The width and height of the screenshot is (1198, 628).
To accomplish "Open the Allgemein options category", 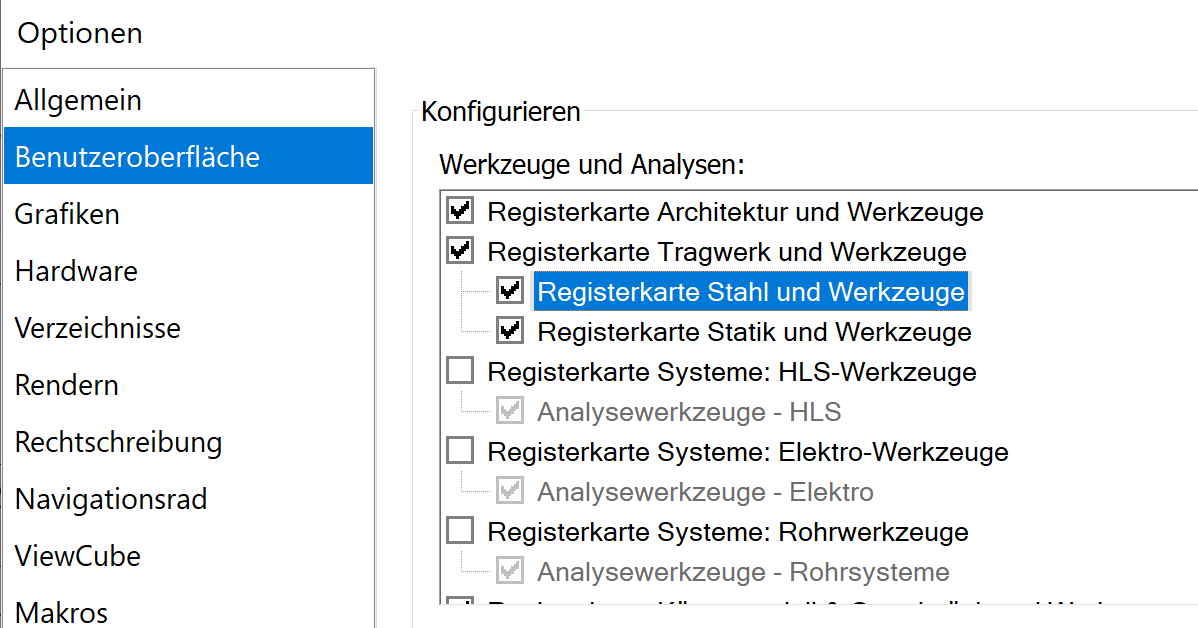I will pos(78,100).
